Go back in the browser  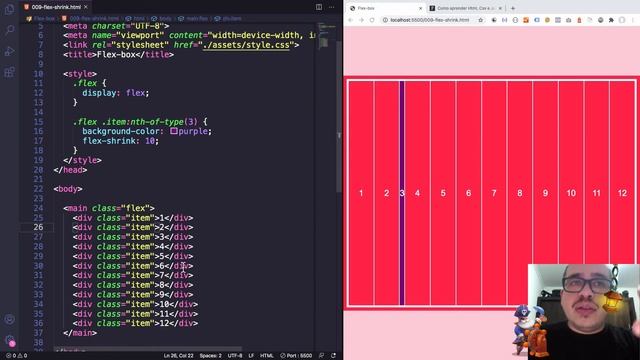click(351, 20)
